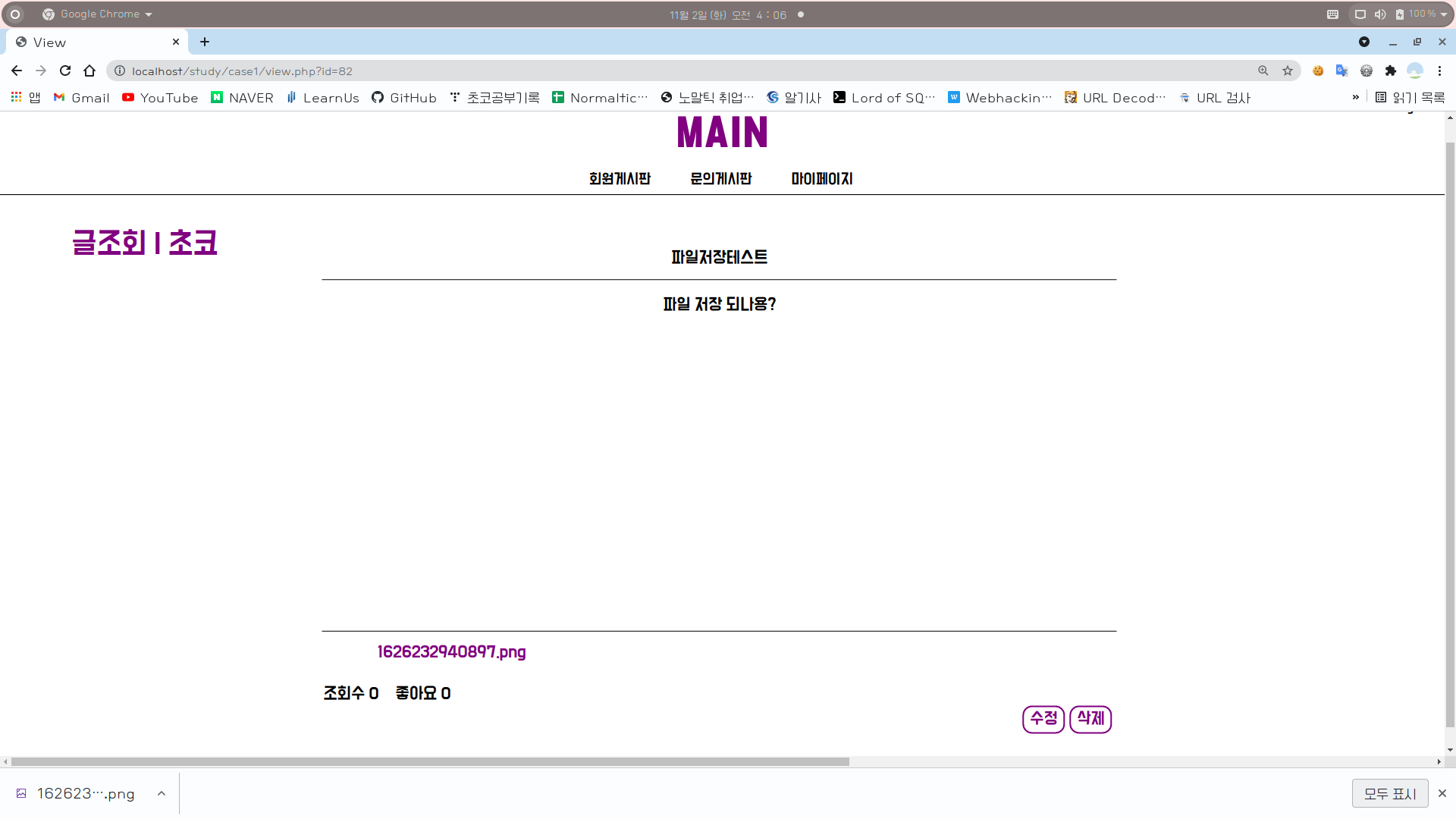Click the bookmark star icon
Image resolution: width=1456 pixels, height=819 pixels.
[x=1288, y=71]
